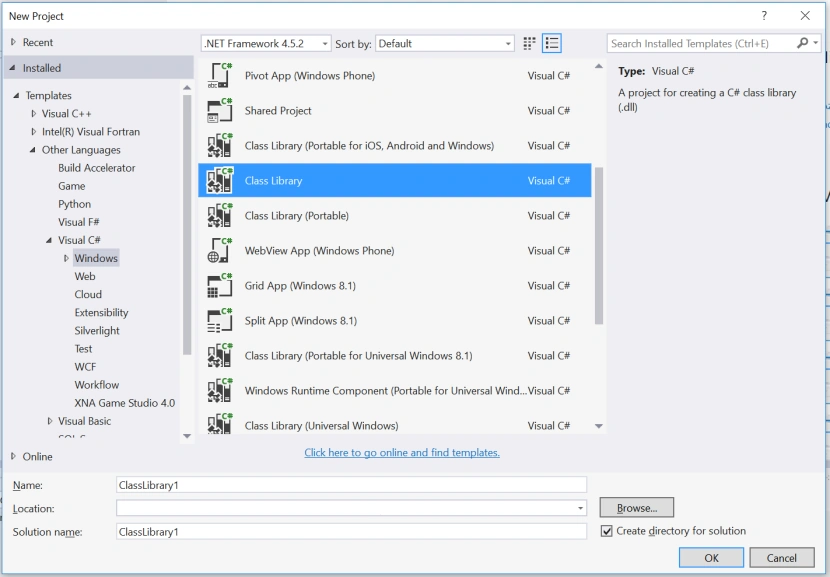Viewport: 830px width, 577px height.
Task: Close the New Project dialog
Action: (805, 16)
